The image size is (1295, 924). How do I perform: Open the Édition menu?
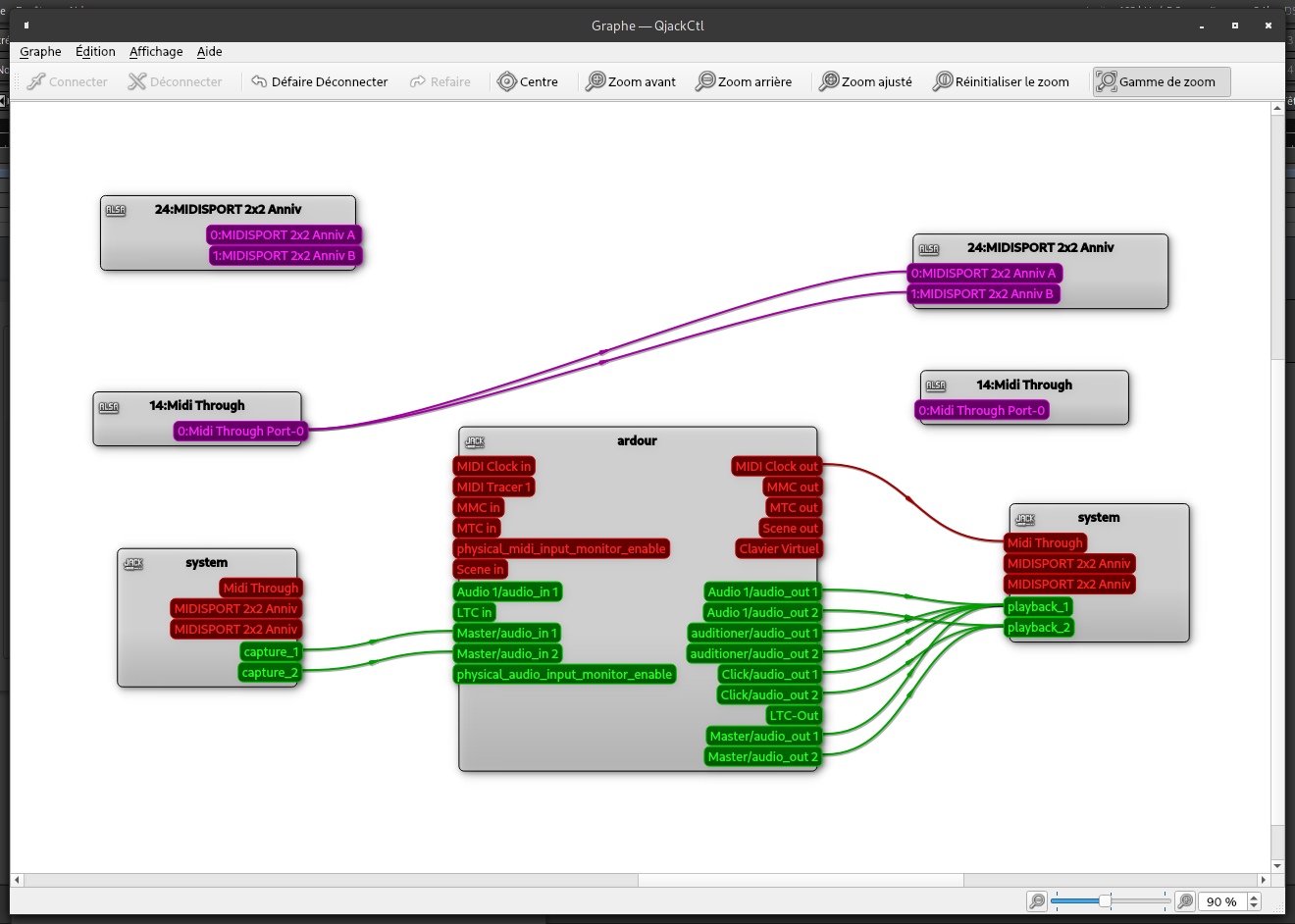pos(95,52)
